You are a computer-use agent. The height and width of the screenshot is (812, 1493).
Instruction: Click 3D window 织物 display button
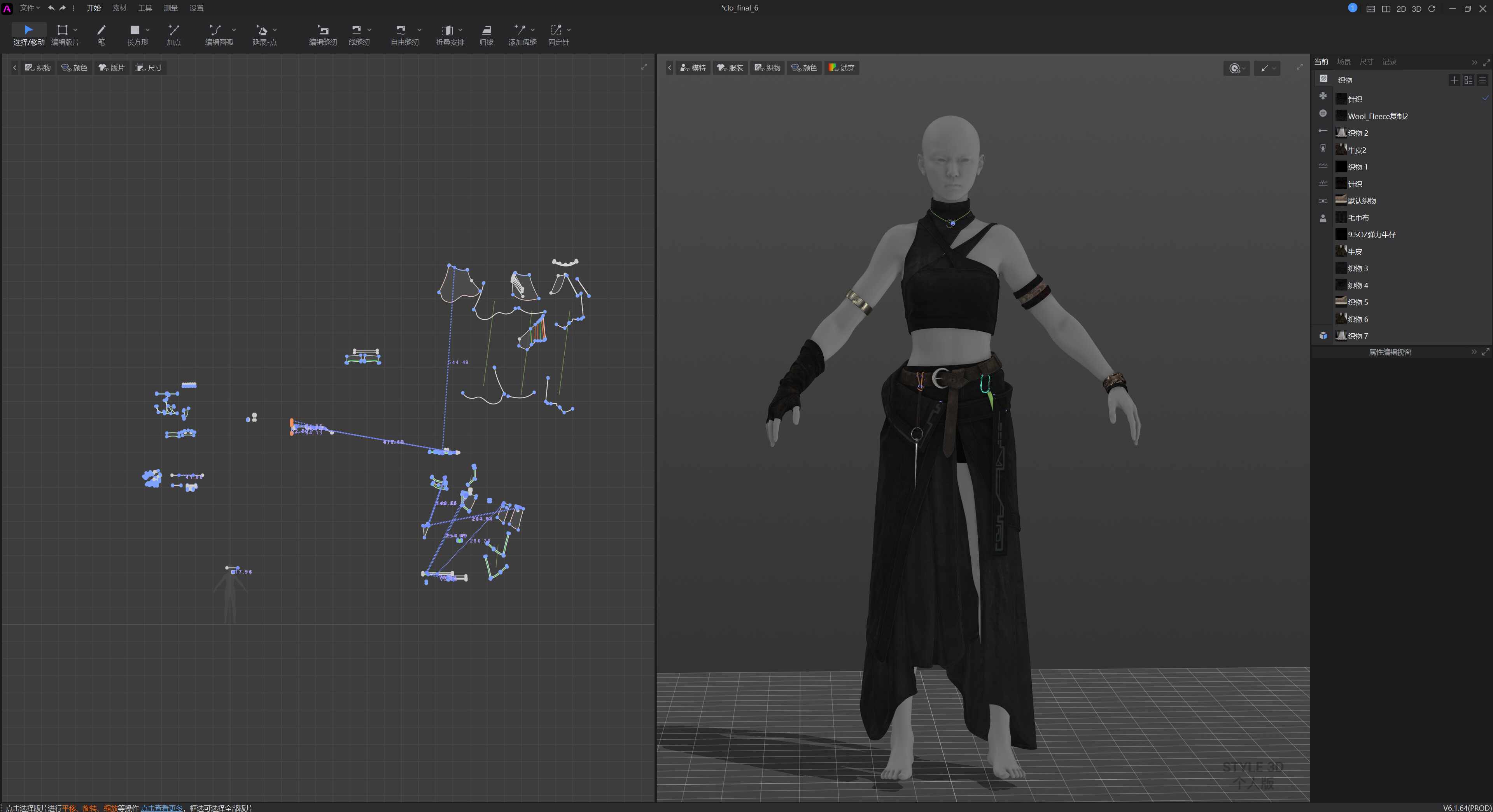(767, 68)
